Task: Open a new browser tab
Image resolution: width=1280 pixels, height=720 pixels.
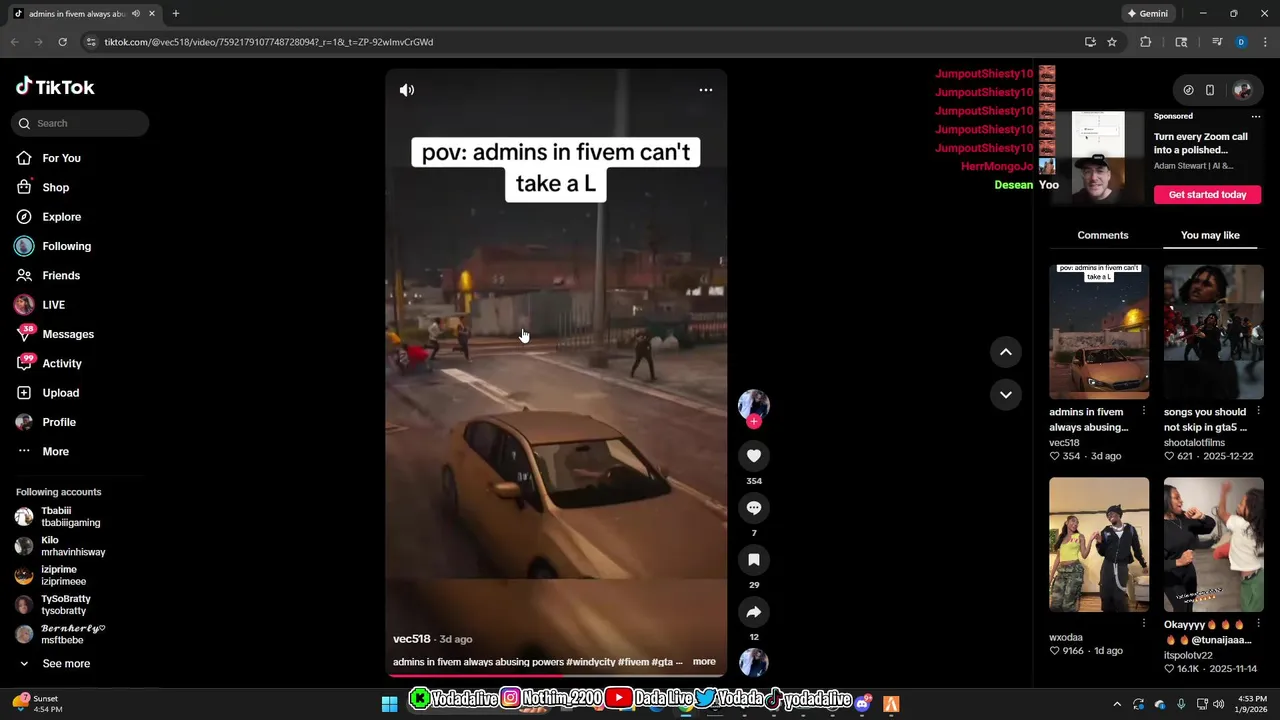Action: coord(176,14)
